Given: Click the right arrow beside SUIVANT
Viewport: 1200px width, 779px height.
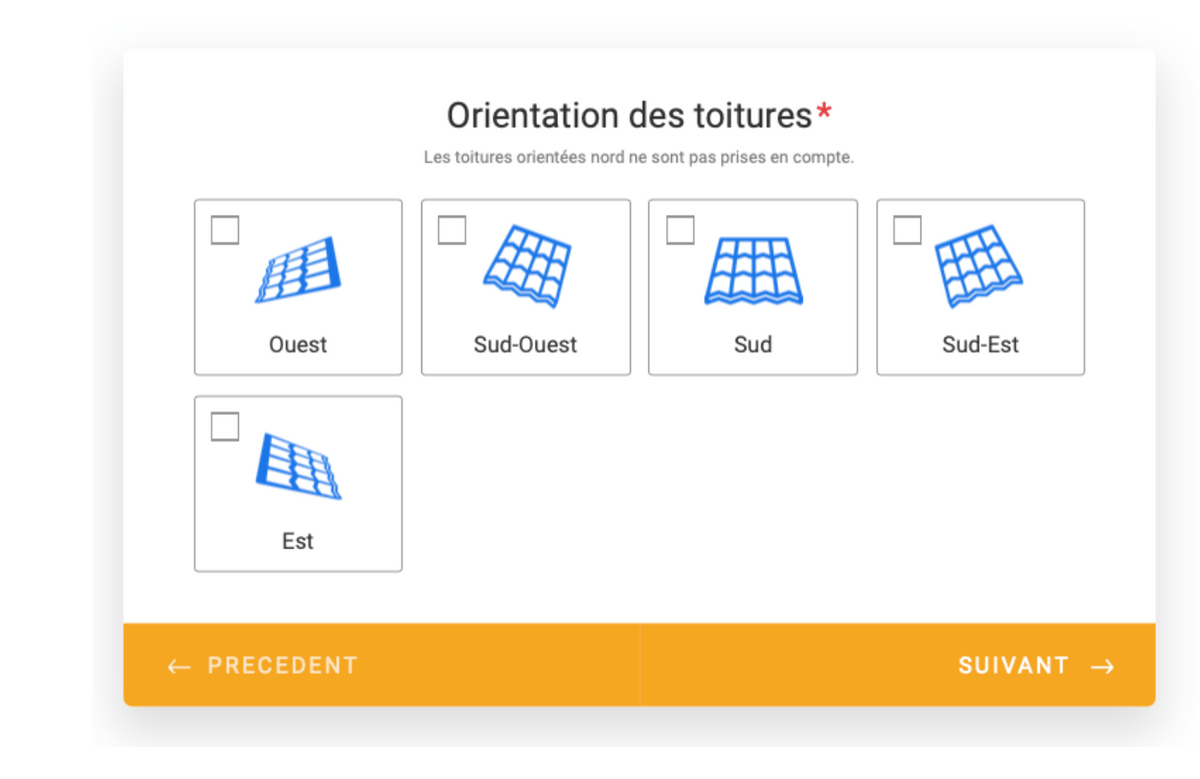Looking at the screenshot, I should click(x=1102, y=667).
